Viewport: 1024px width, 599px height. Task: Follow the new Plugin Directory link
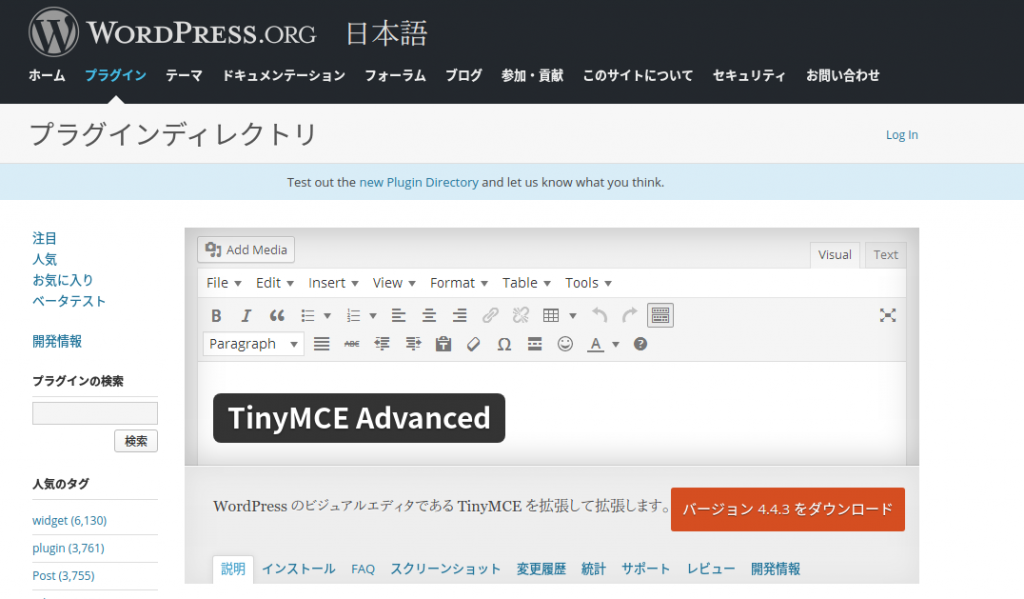click(419, 182)
